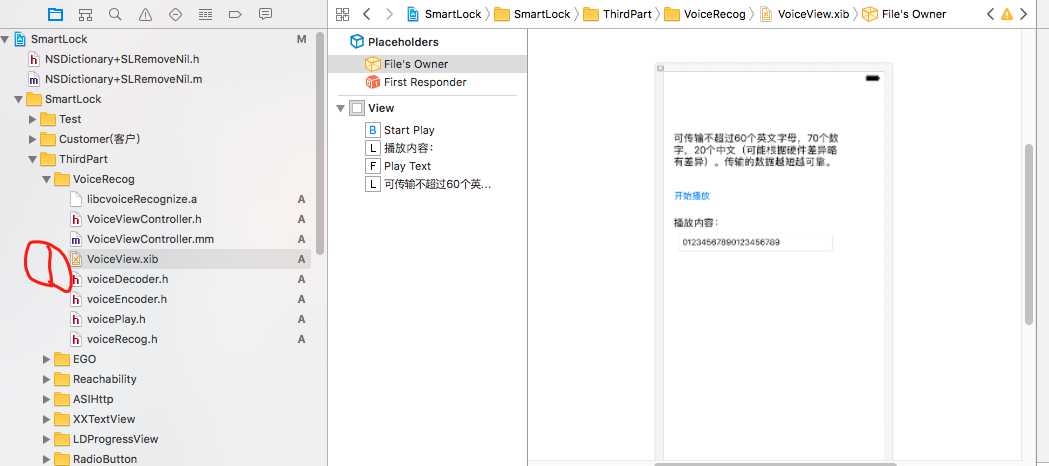Expand the ASIHttp folder

[x=46, y=399]
